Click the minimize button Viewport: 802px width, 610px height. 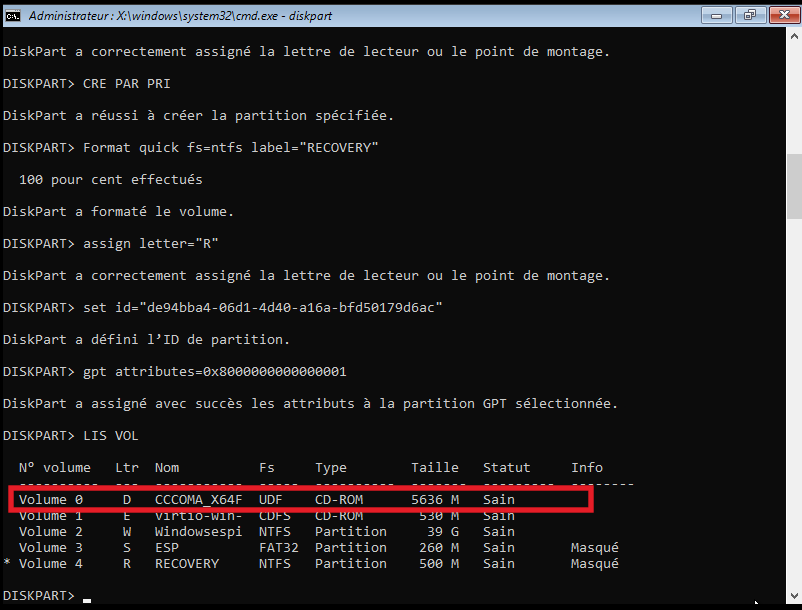point(716,15)
